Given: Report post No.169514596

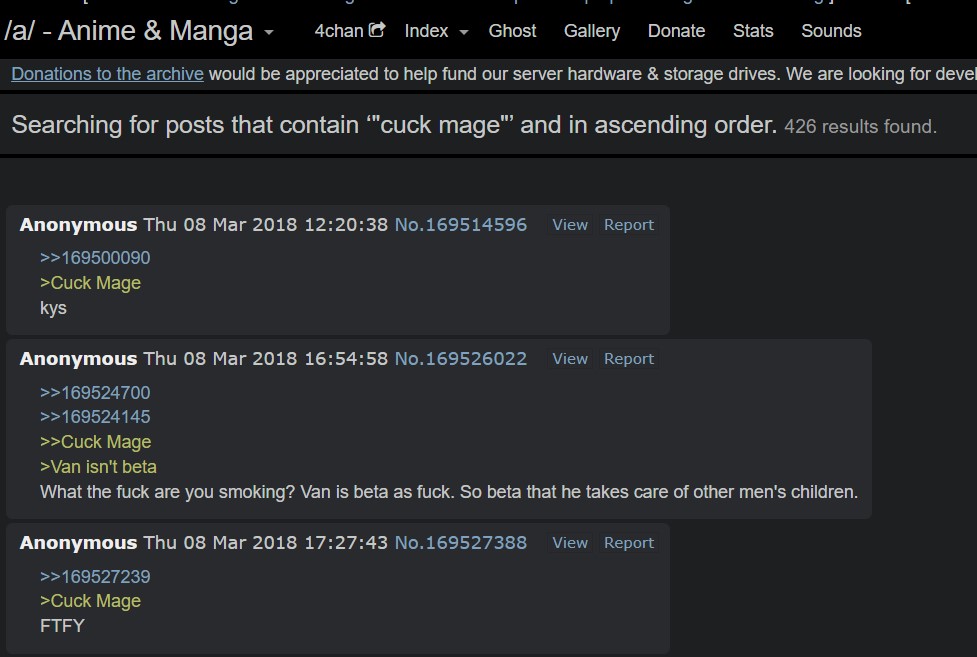Looking at the screenshot, I should (629, 224).
